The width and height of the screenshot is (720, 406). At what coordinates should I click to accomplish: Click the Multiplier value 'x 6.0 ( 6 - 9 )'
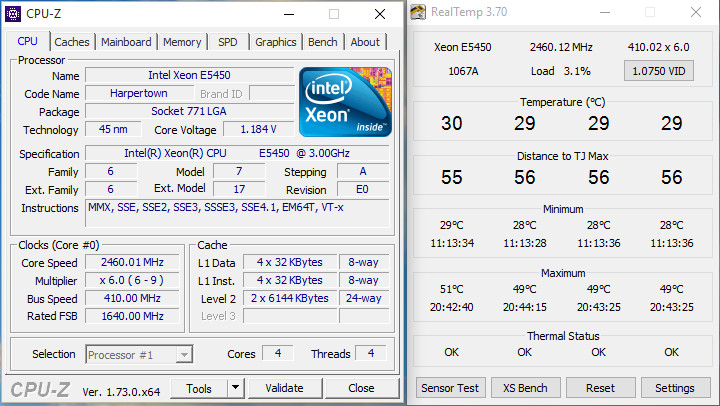[x=132, y=280]
